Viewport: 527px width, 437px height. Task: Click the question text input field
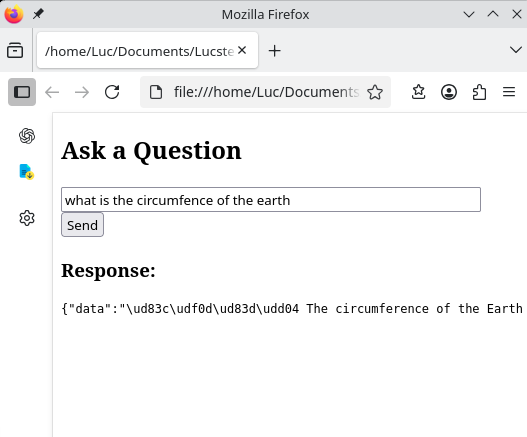271,200
